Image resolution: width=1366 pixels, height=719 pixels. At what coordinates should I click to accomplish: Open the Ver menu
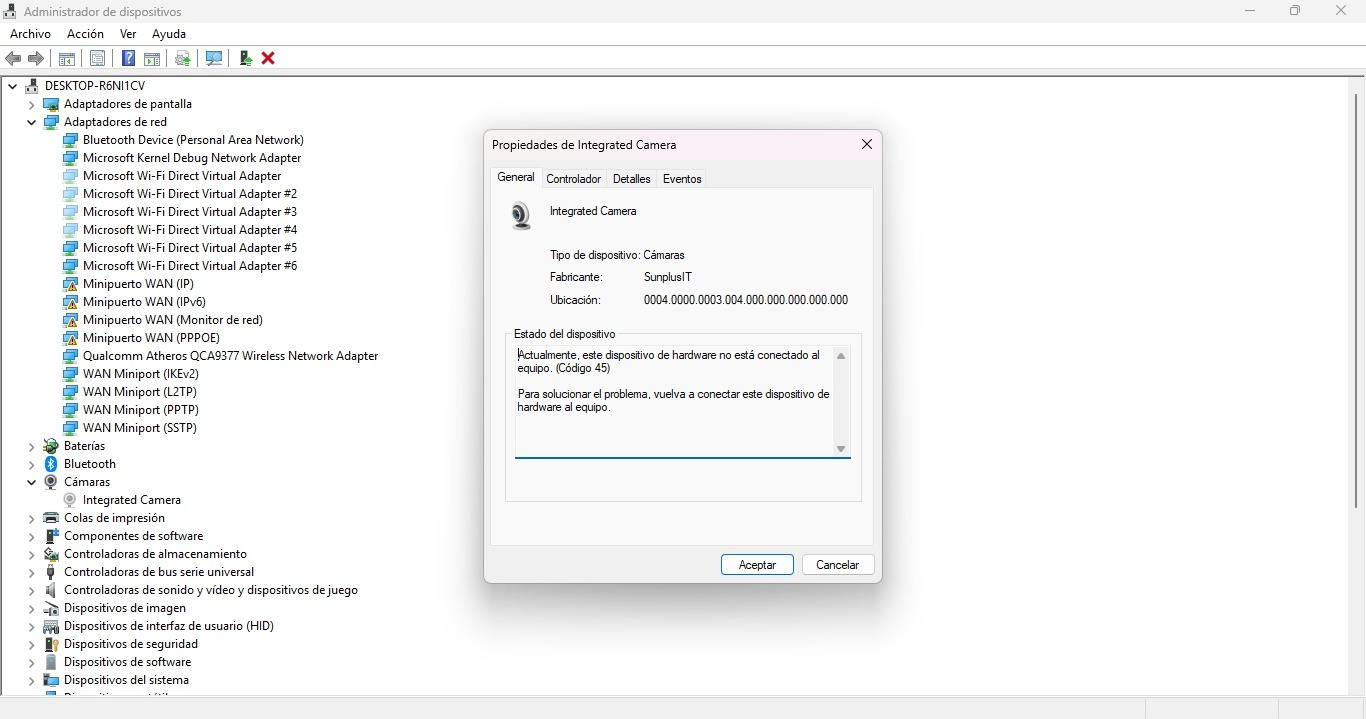128,34
